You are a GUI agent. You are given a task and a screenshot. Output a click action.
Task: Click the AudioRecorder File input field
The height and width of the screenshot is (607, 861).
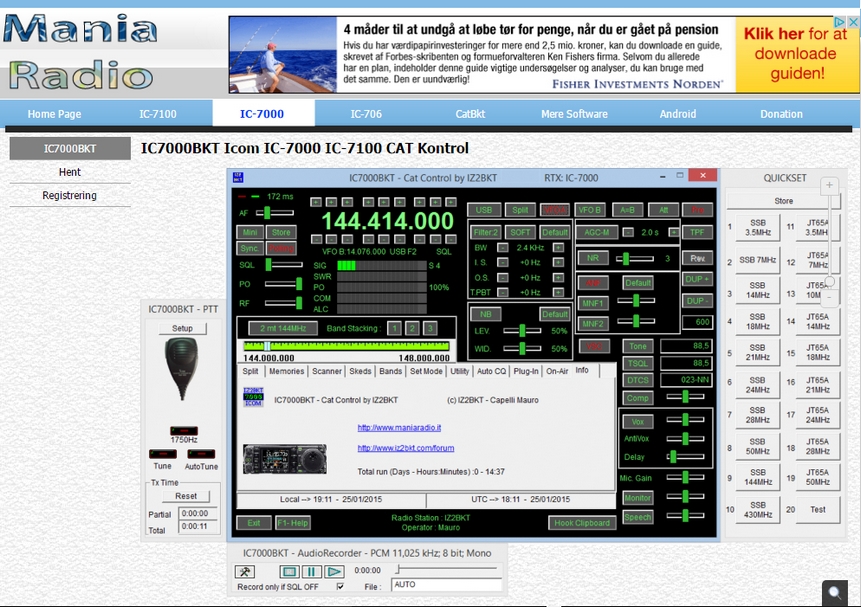click(x=446, y=584)
